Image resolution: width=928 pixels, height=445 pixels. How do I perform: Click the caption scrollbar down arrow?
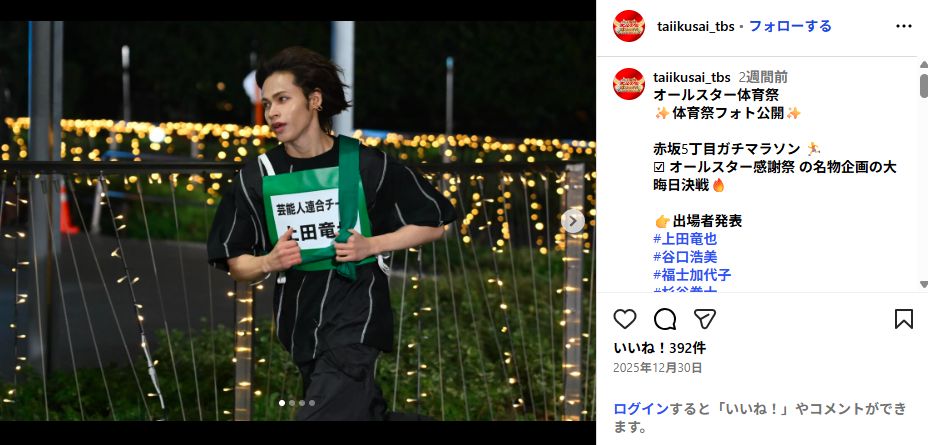pos(923,285)
